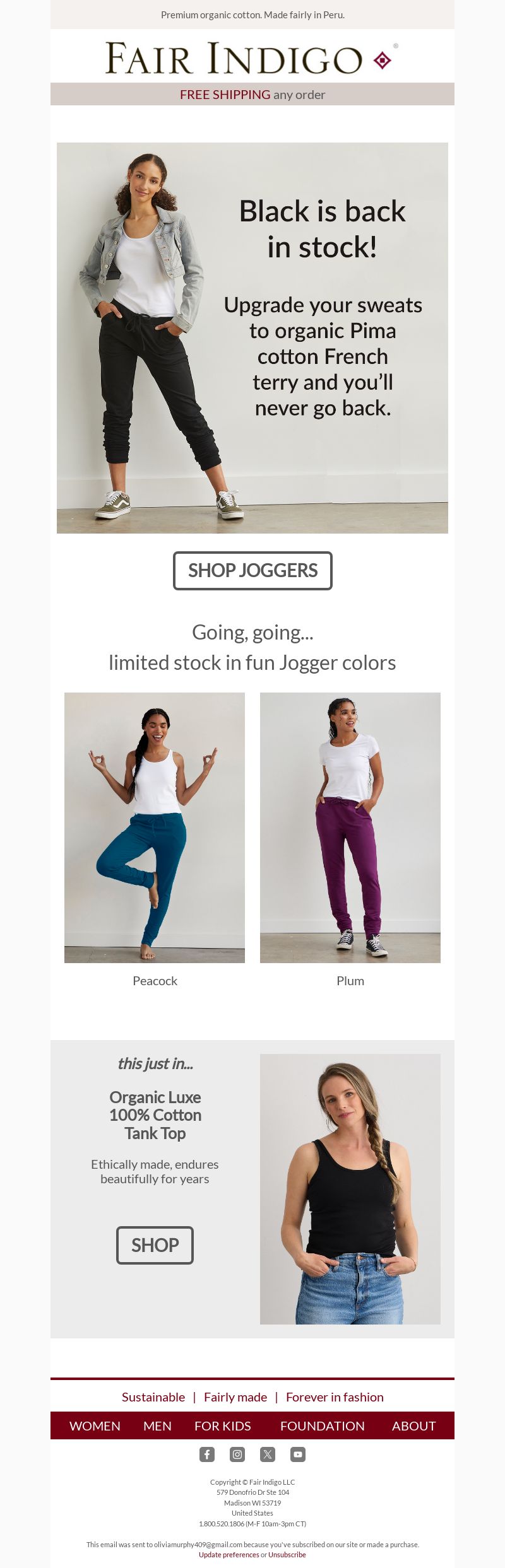Open the X (Twitter) social icon
Image resolution: width=505 pixels, height=1568 pixels.
tap(268, 1454)
